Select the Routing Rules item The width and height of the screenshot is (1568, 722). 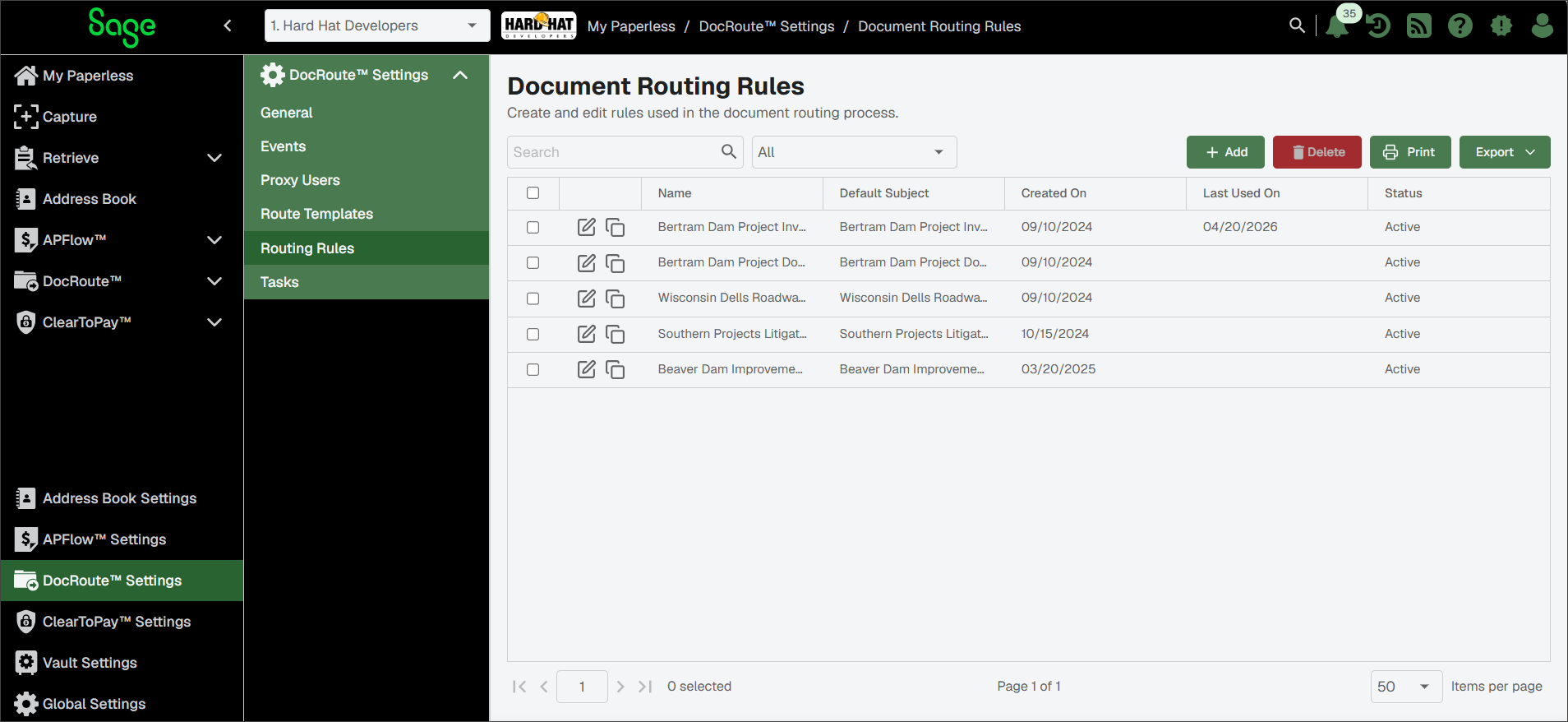click(367, 248)
